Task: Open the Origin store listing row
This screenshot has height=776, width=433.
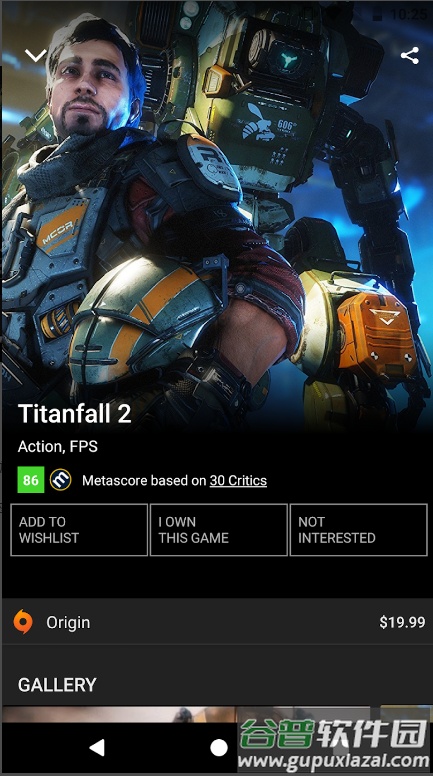Action: tap(216, 622)
